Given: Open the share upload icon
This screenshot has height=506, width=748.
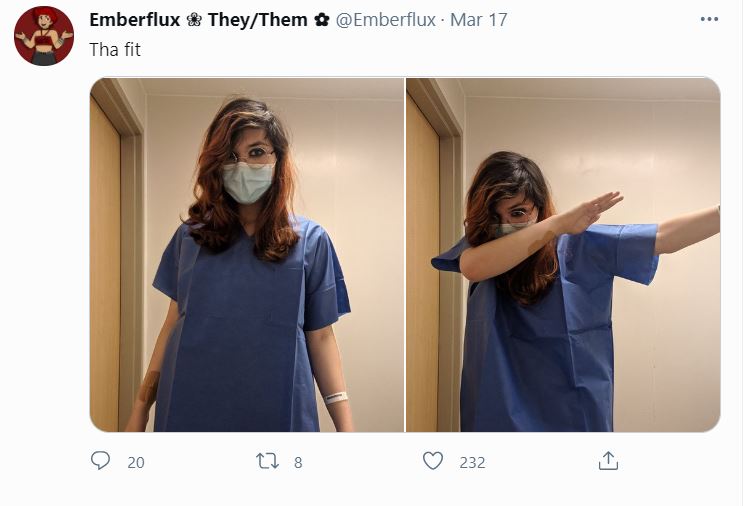Looking at the screenshot, I should click(x=608, y=461).
